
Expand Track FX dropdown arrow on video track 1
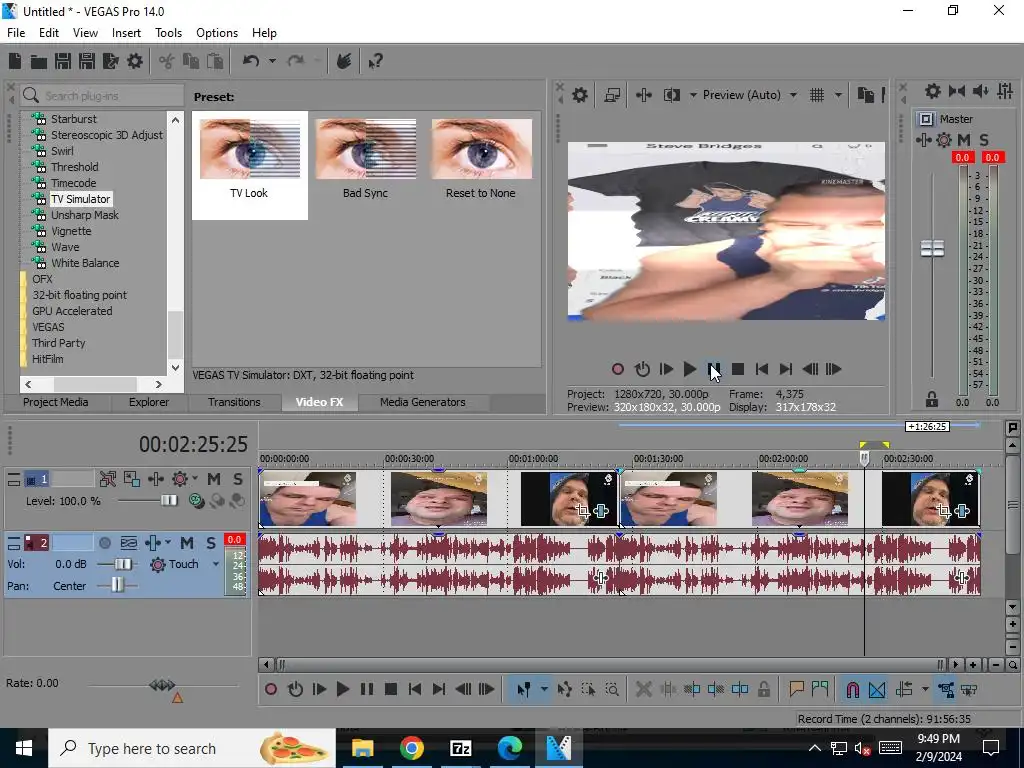click(x=195, y=479)
